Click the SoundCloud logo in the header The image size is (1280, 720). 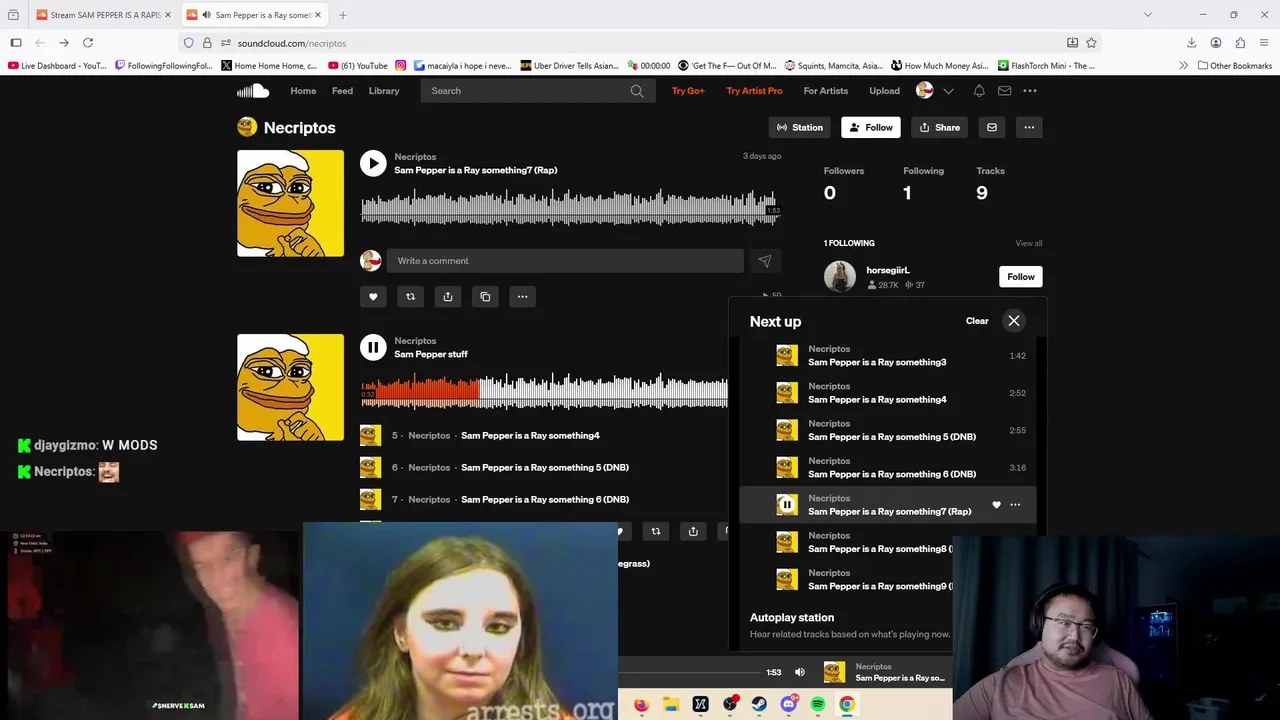point(253,91)
